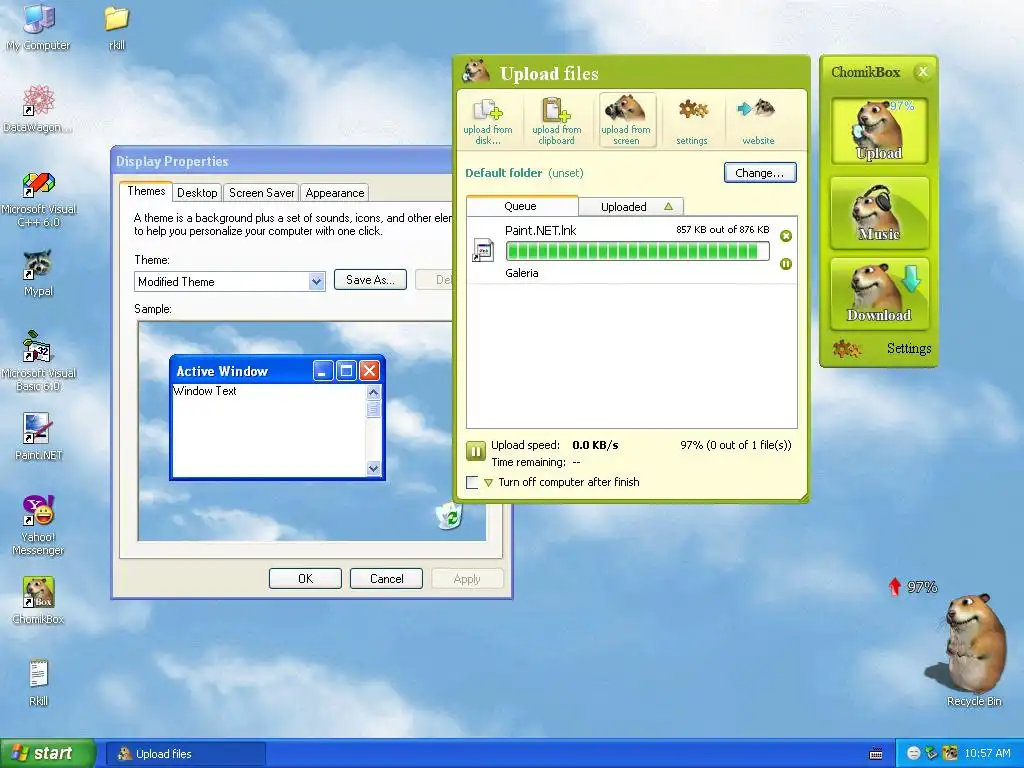Click Upload files taskbar button
The height and width of the screenshot is (768, 1024).
(x=185, y=754)
